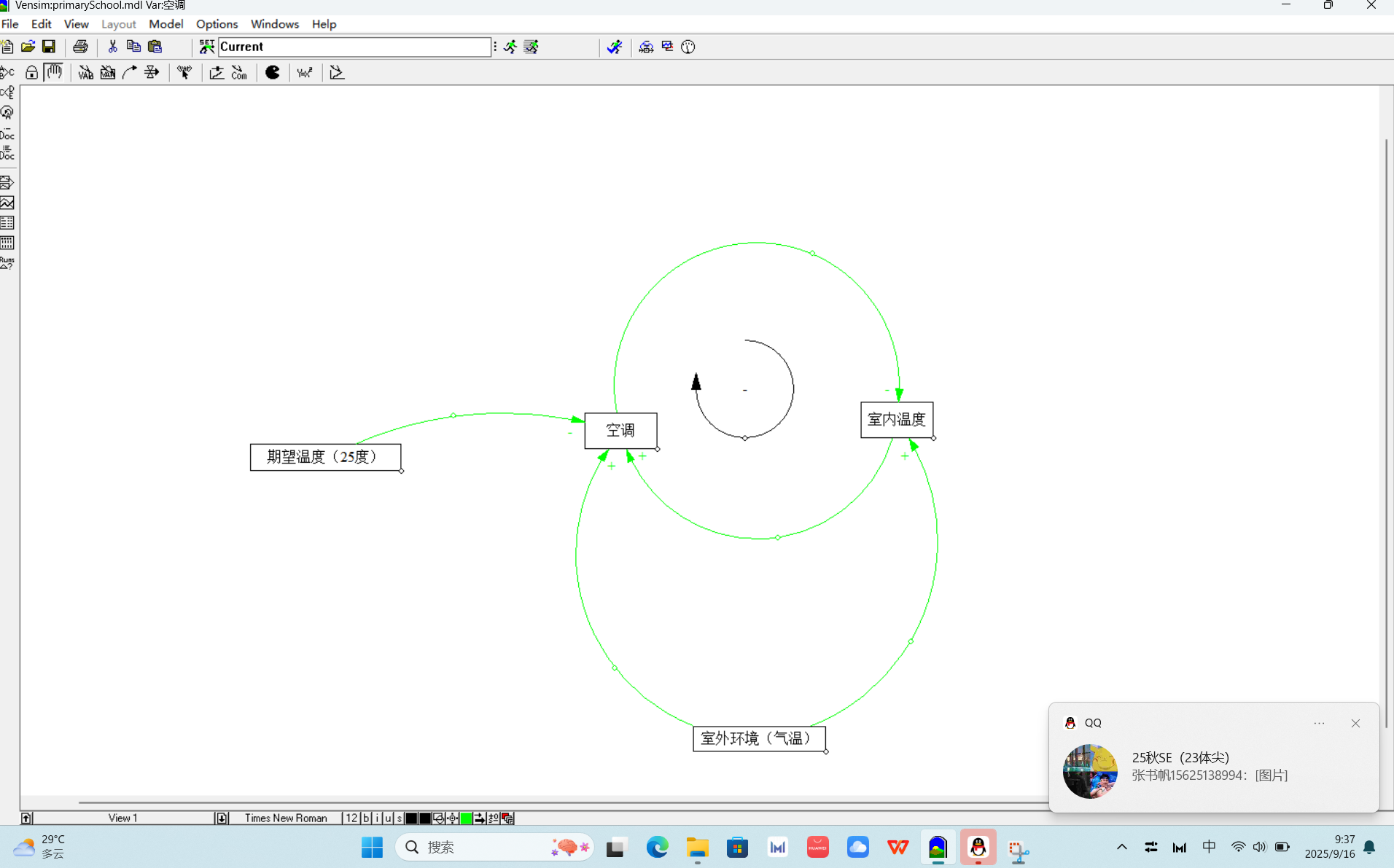The image size is (1394, 868).
Task: Select the Rate flow sketch tool
Action: pyautogui.click(x=152, y=72)
